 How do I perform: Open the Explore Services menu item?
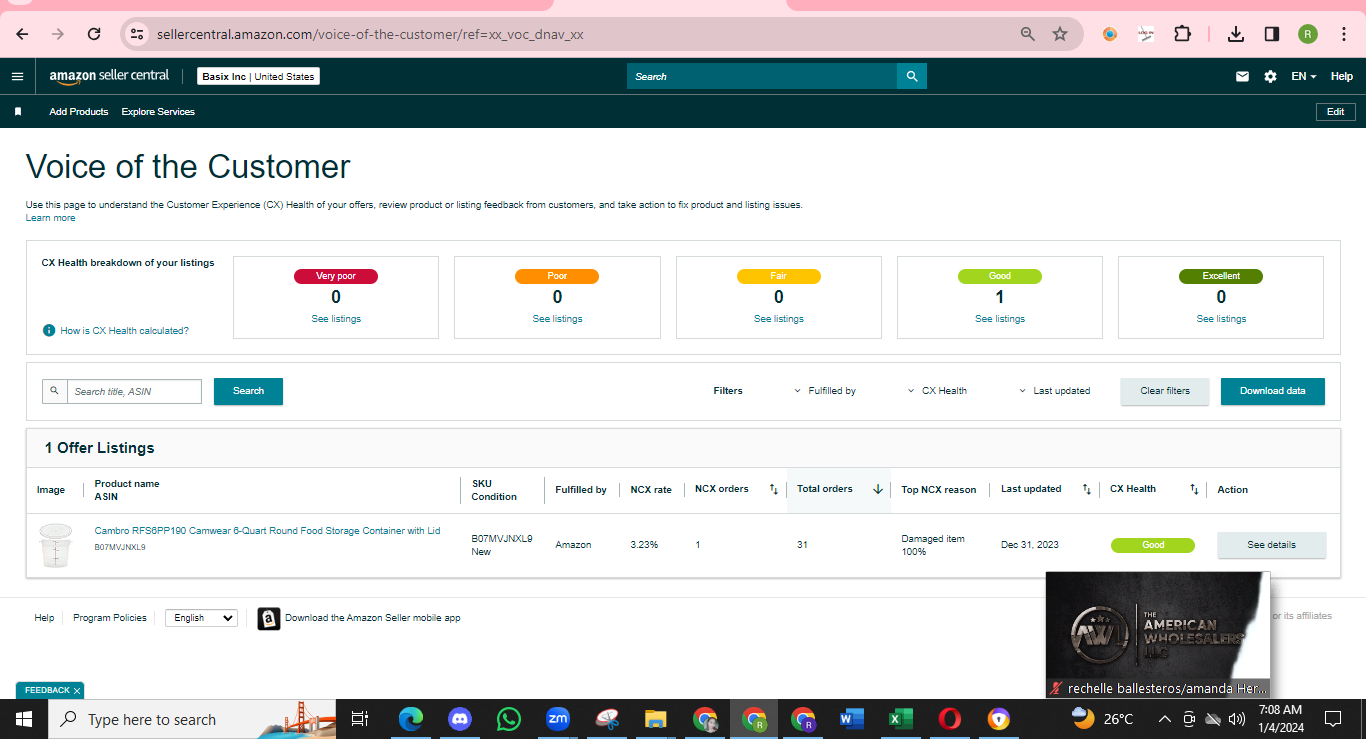click(x=158, y=112)
